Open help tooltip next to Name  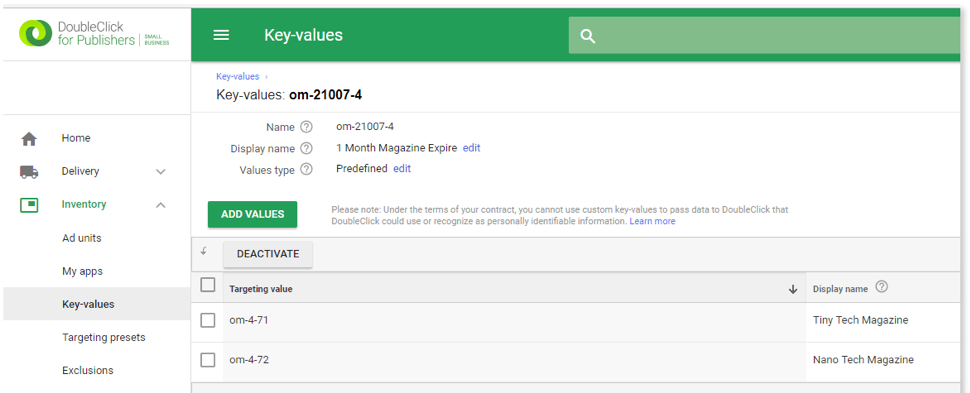coord(306,127)
